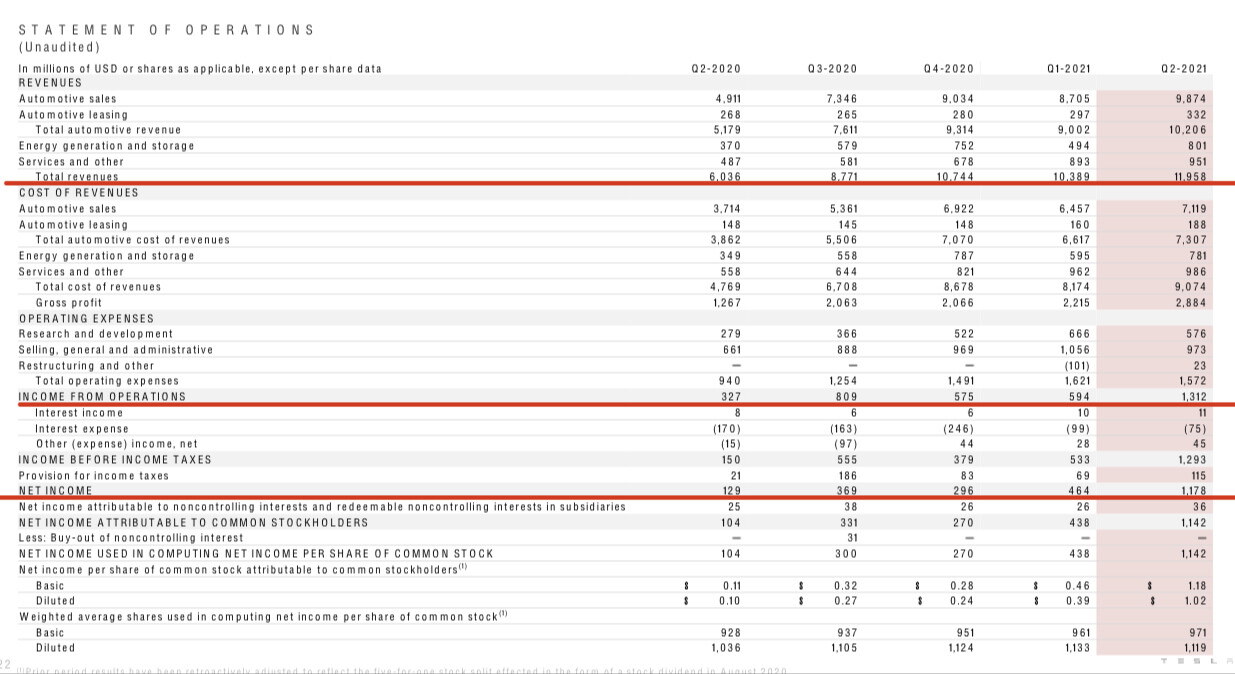This screenshot has height=674, width=1235.
Task: Click the 'Research and development' row label
Action: pos(96,334)
